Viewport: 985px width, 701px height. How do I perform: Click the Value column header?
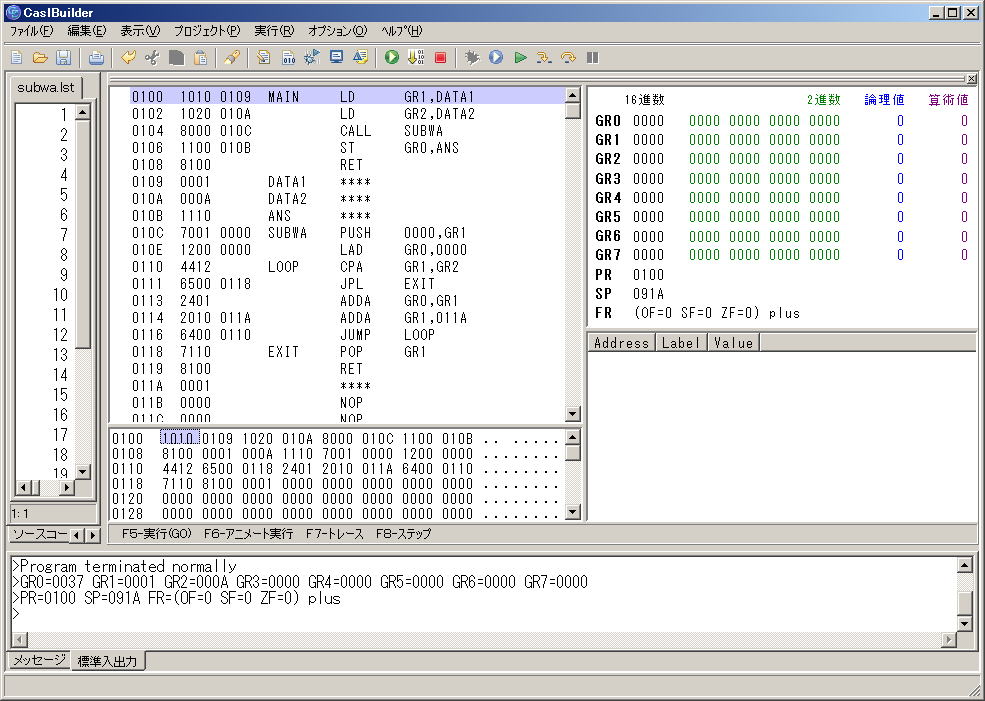coord(733,343)
